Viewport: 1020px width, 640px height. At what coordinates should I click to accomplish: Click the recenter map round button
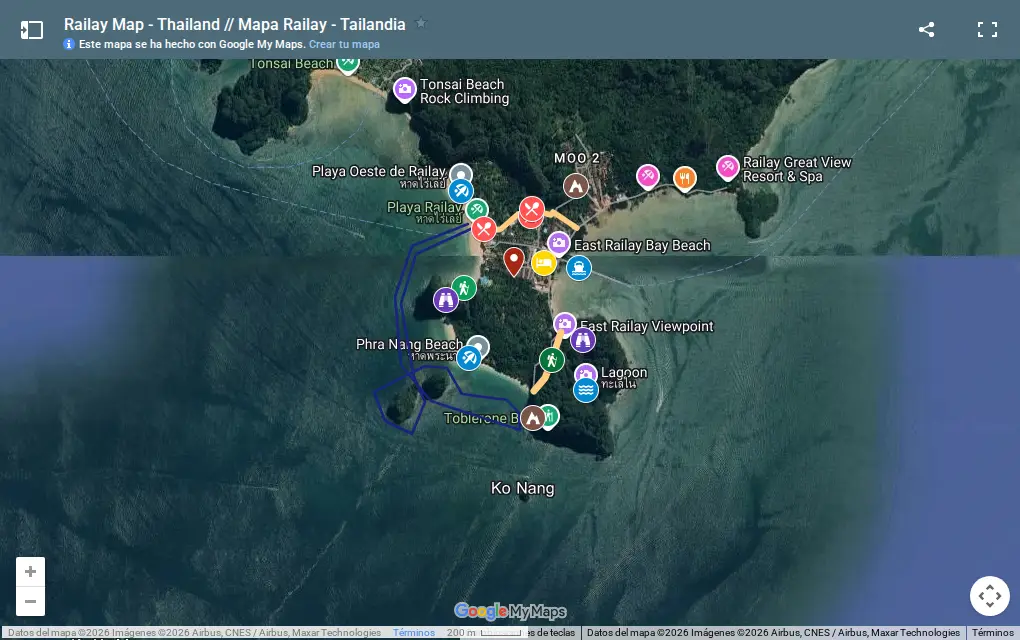[989, 596]
